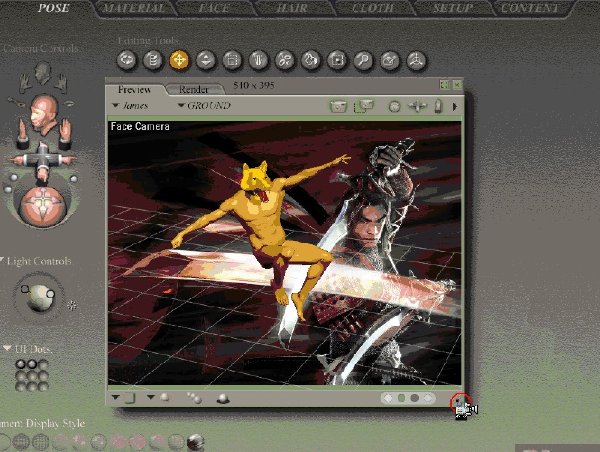600x452 pixels.
Task: Click the gray Face Camera head icon
Action: pos(42,73)
